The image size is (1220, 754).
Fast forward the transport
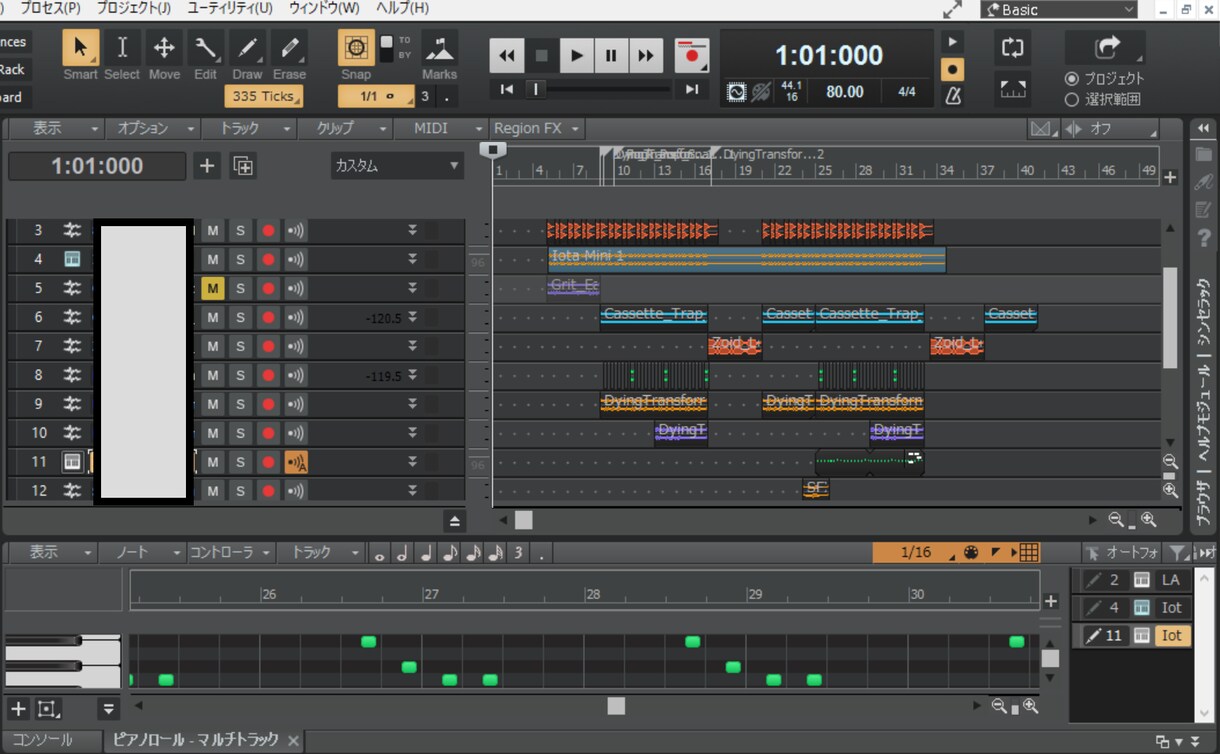coord(646,56)
